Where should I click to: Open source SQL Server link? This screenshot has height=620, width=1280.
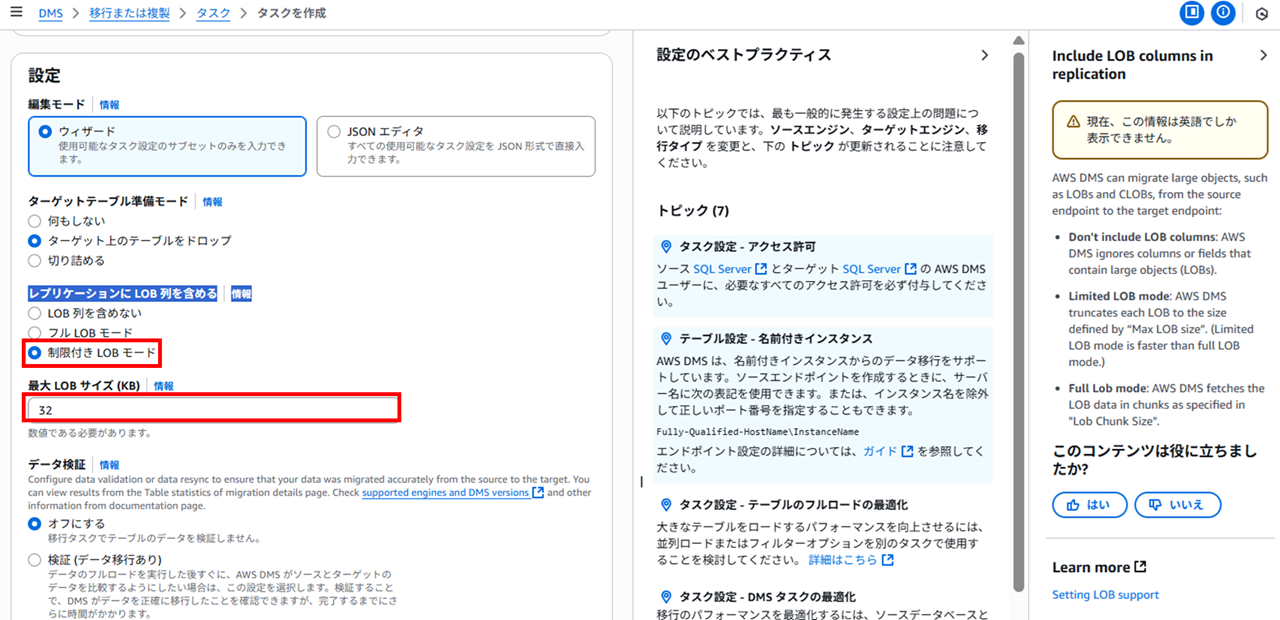722,269
